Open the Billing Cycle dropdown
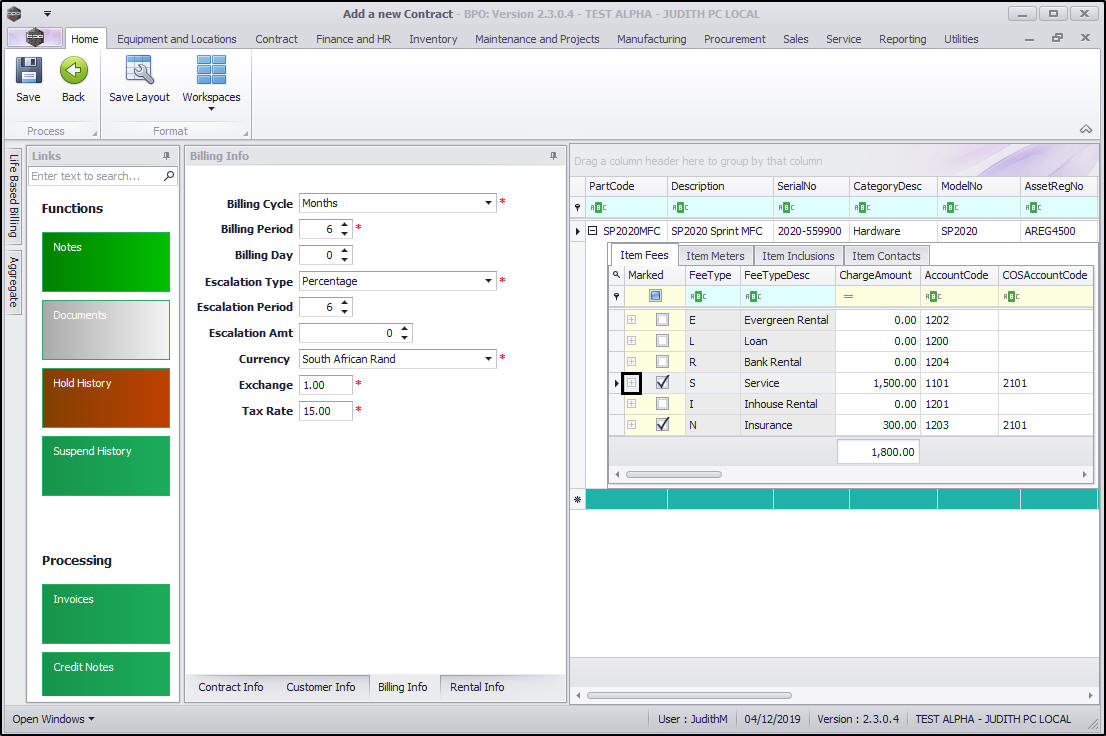 pos(489,203)
